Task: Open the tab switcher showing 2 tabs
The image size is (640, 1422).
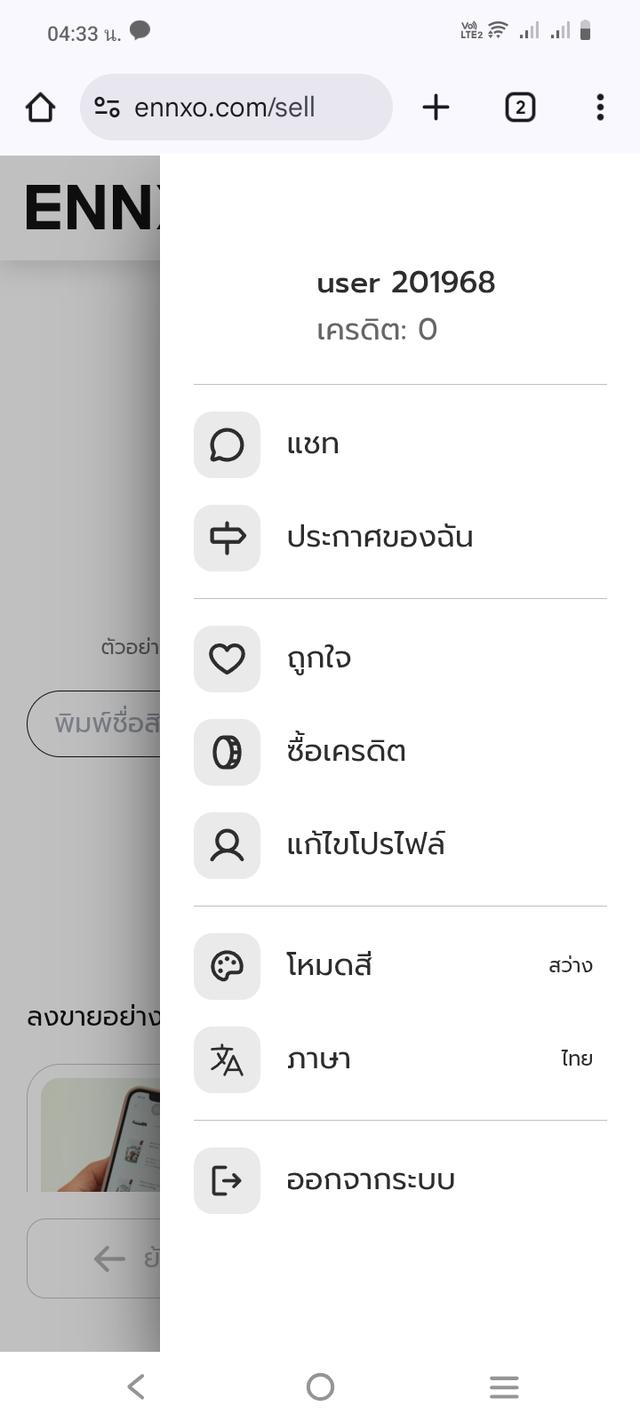Action: tap(520, 107)
